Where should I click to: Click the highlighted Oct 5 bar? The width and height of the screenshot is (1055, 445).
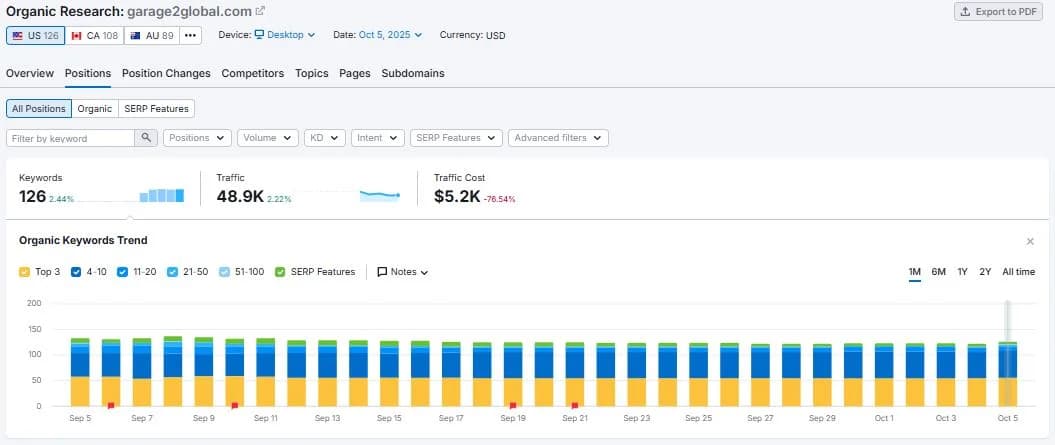pos(1008,374)
